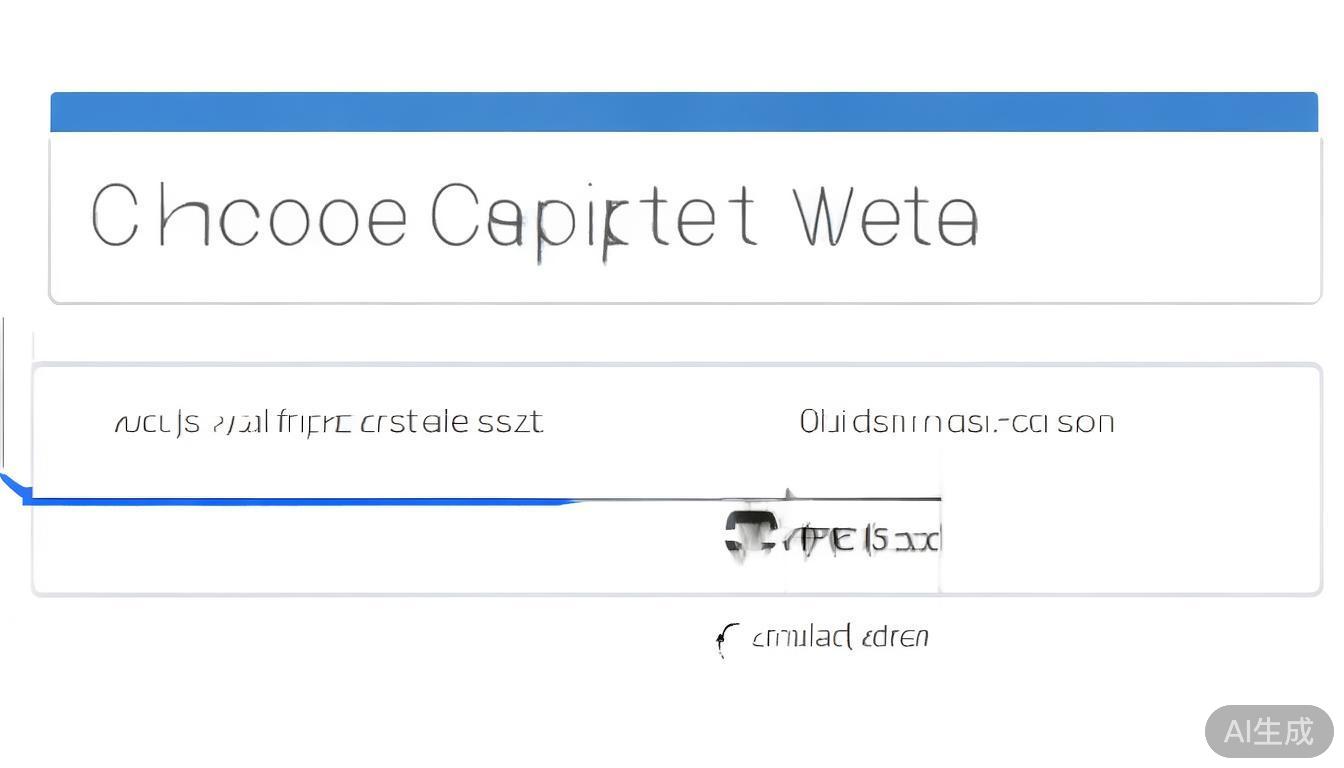The image size is (1344, 768).
Task: Click the empty space right of the heading text
Action: [1150, 217]
